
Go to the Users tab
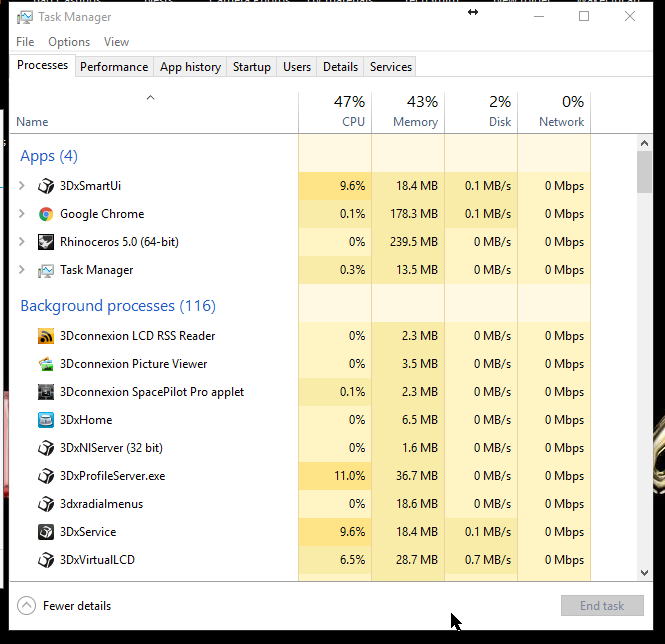click(x=297, y=67)
